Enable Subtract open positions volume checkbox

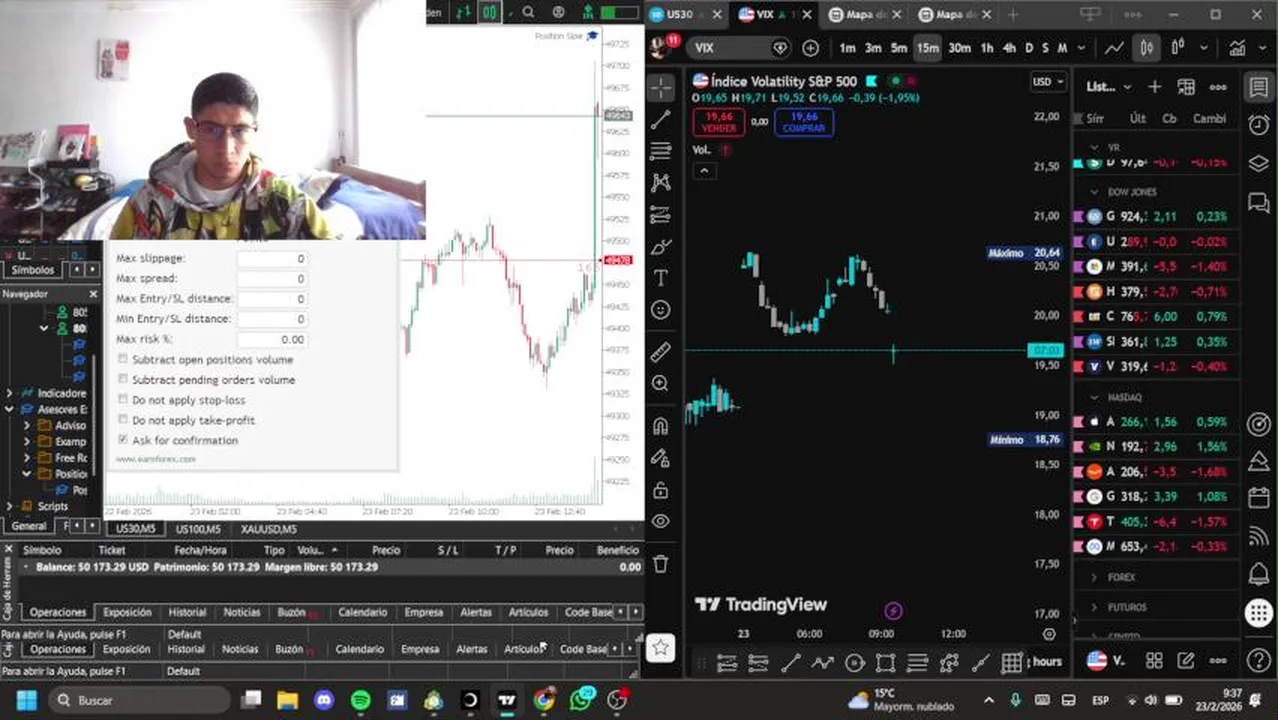pyautogui.click(x=123, y=359)
